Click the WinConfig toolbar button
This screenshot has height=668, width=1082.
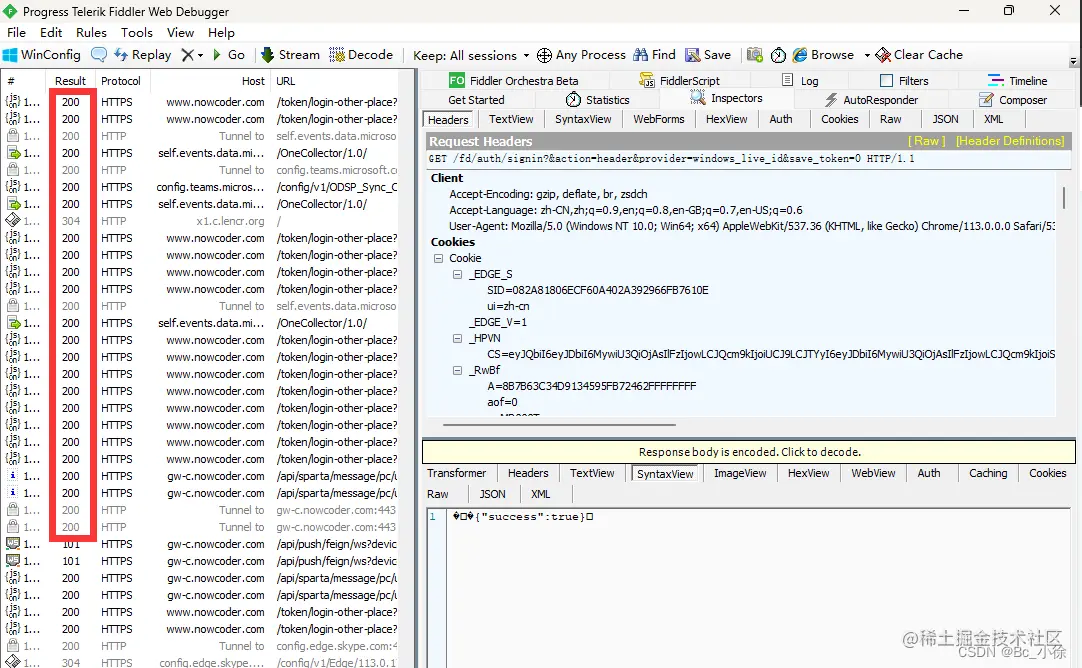41,55
